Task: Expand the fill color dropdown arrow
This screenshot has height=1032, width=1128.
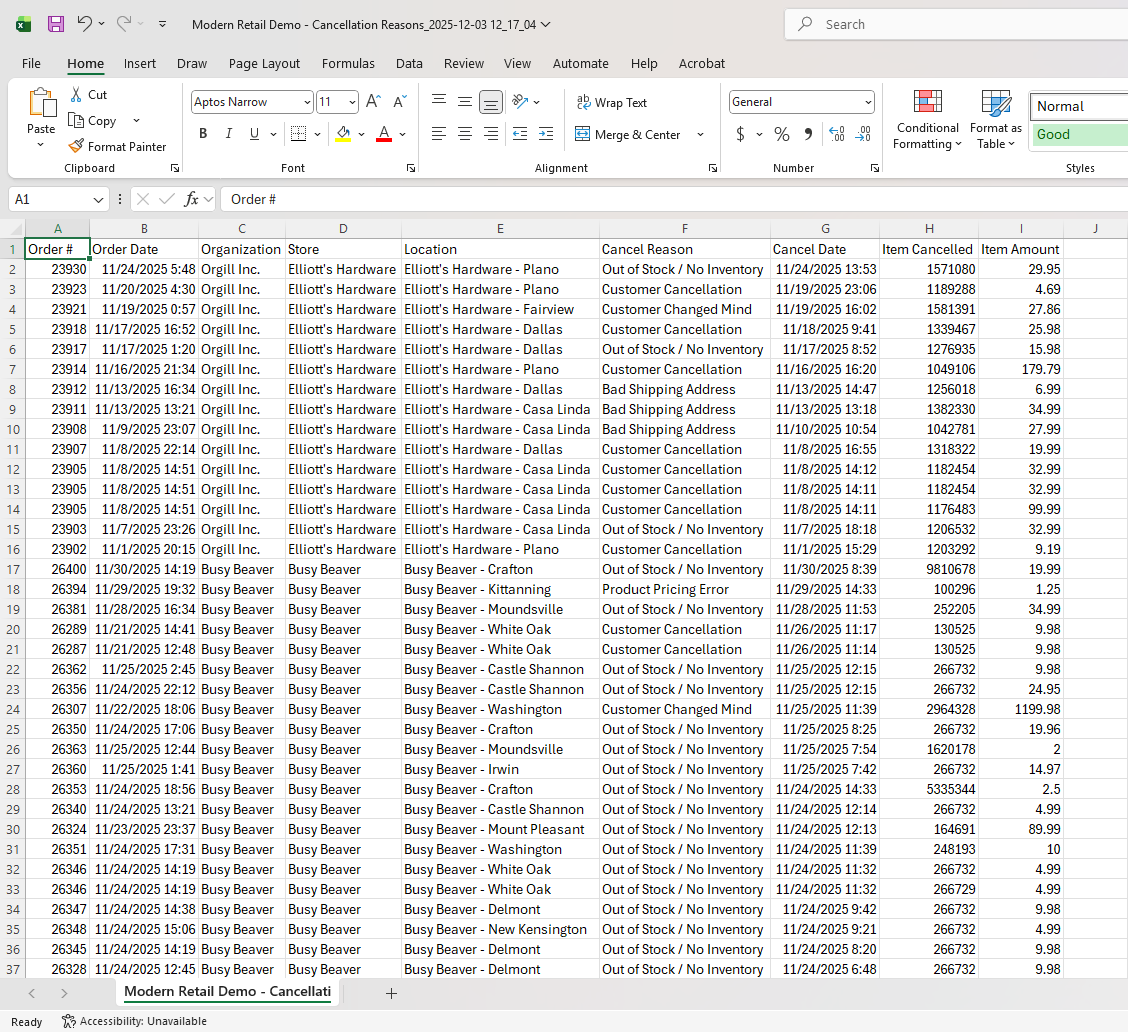Action: (x=361, y=134)
